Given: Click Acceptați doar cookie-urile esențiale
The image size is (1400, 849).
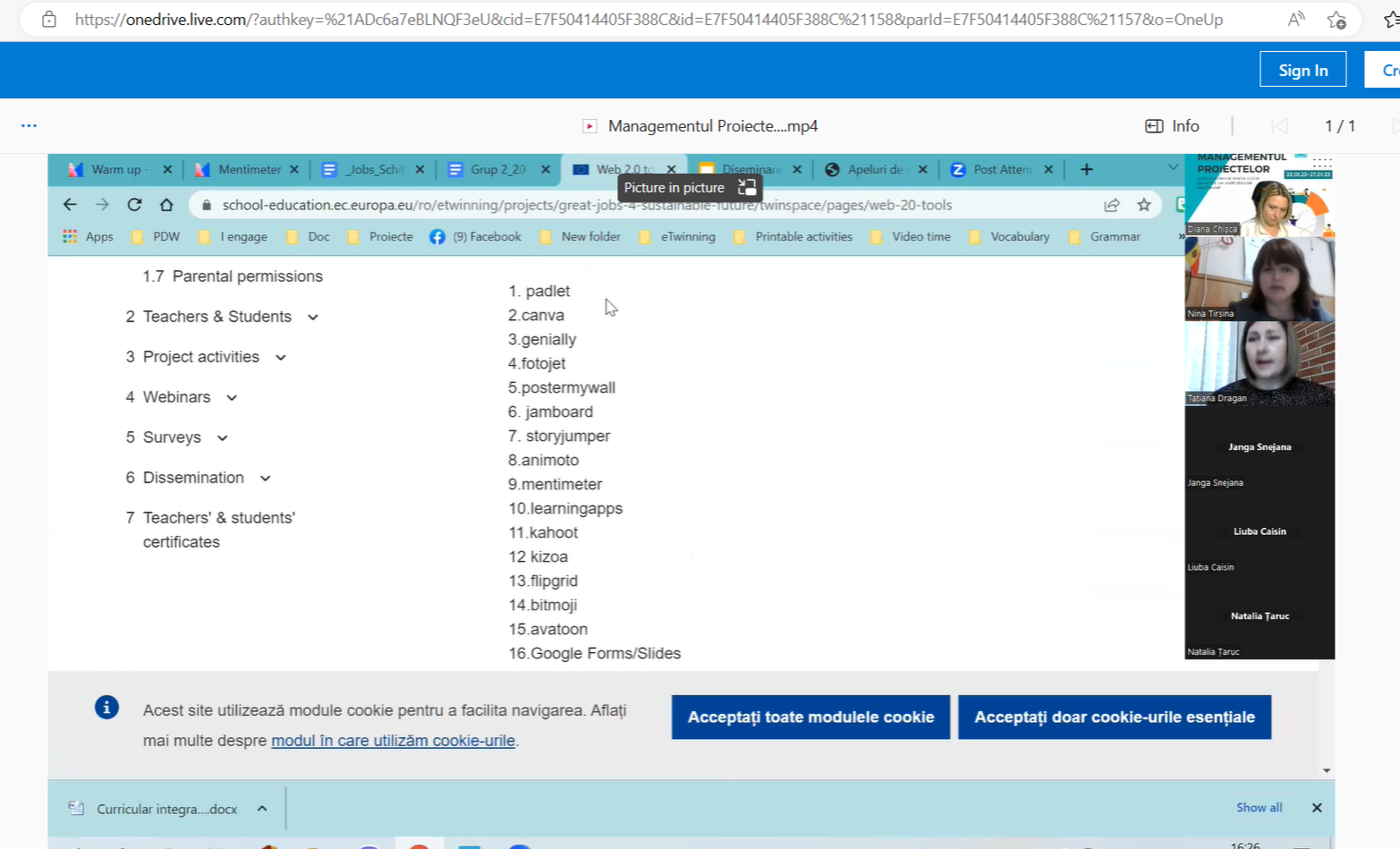Looking at the screenshot, I should 1115,717.
